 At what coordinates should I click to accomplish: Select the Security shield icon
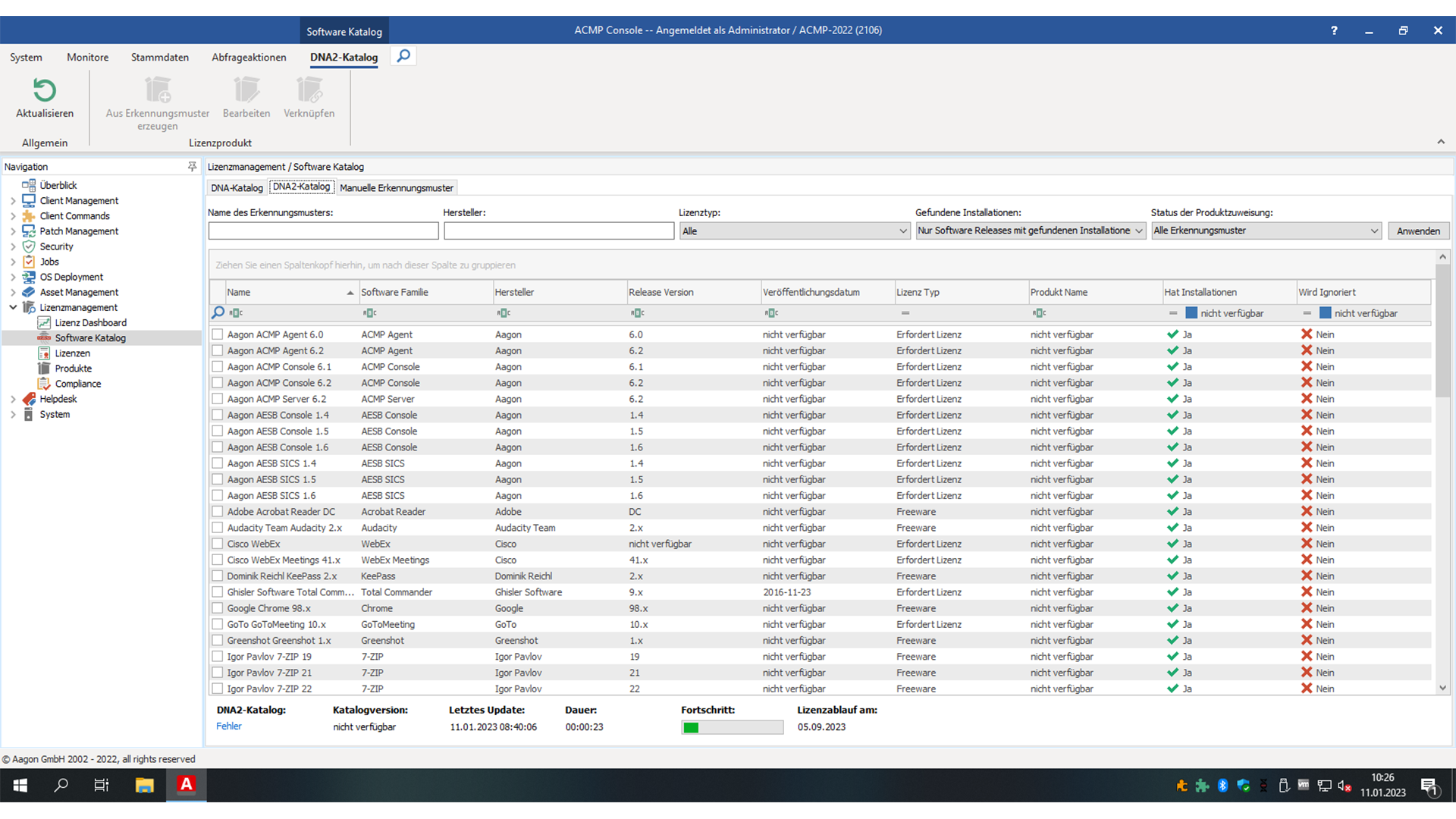[29, 246]
